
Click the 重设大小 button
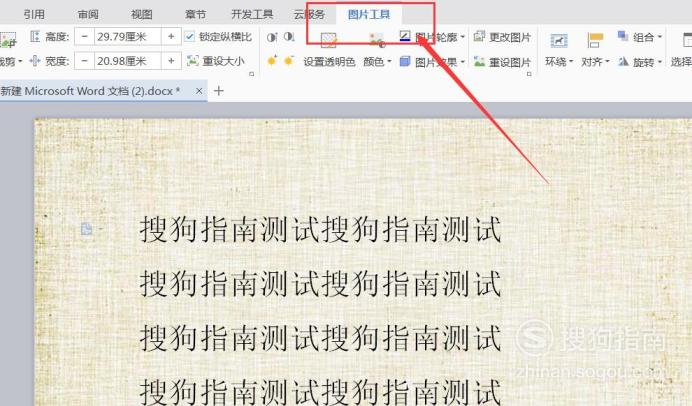215,61
